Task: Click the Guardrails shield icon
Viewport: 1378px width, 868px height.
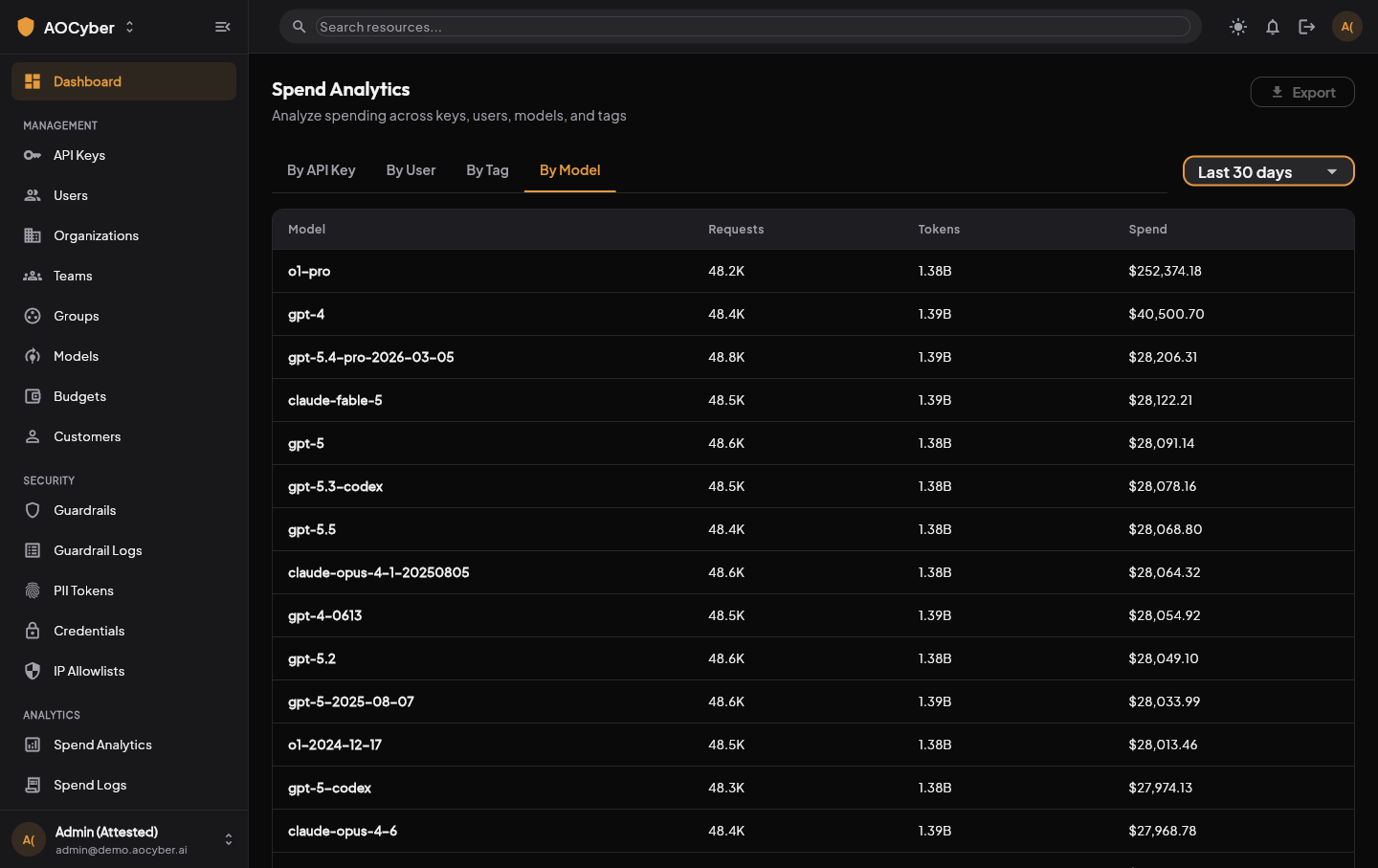Action: point(33,510)
